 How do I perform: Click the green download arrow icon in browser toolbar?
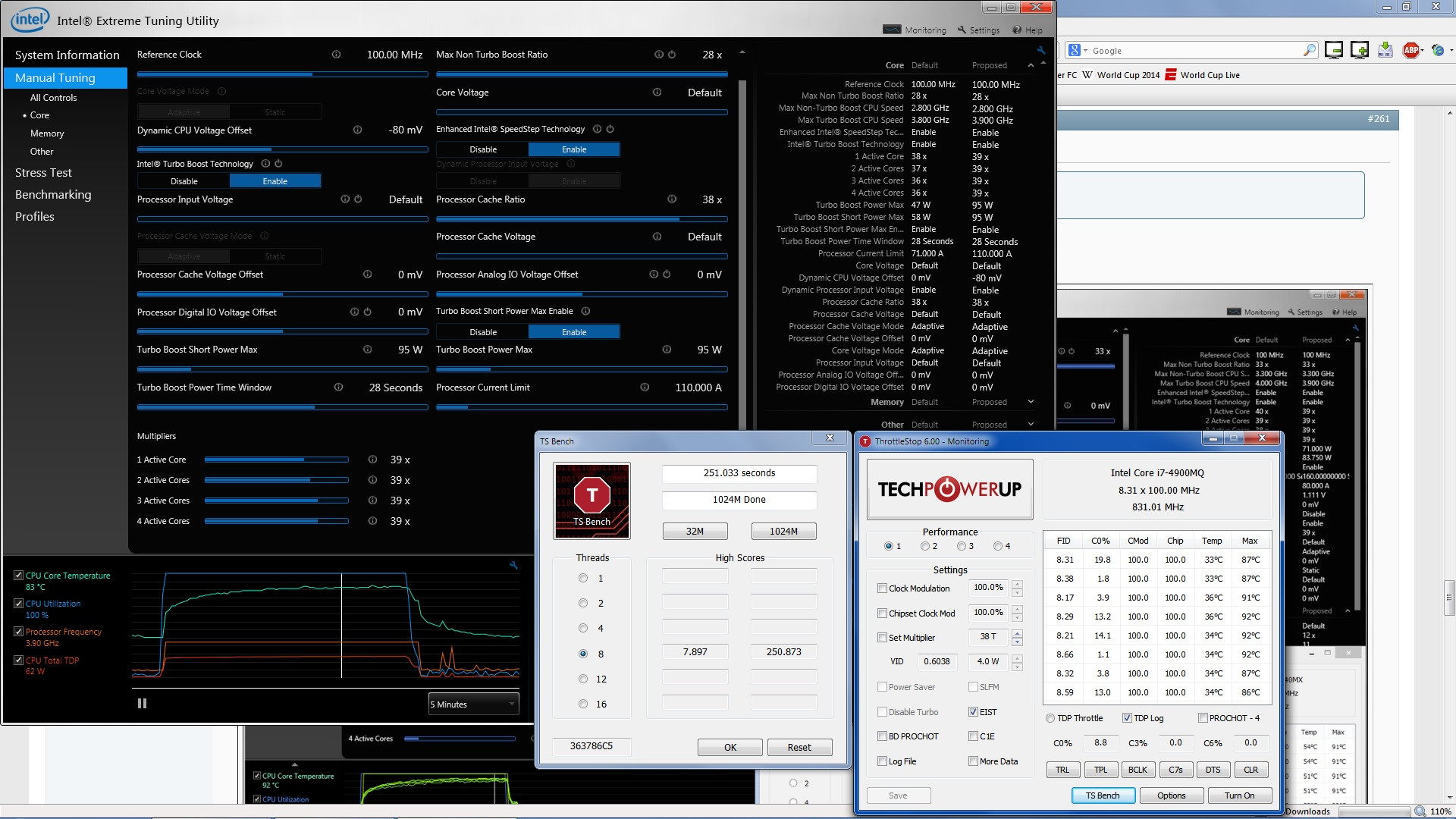(x=1385, y=51)
